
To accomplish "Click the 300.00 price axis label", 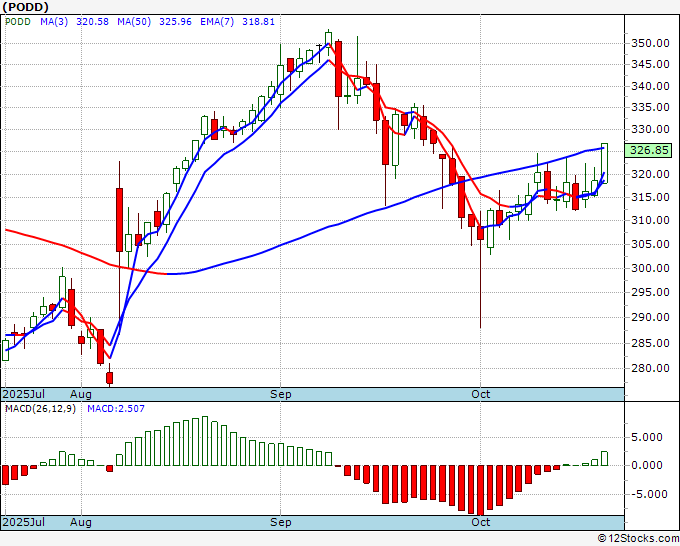I will 650,268.
